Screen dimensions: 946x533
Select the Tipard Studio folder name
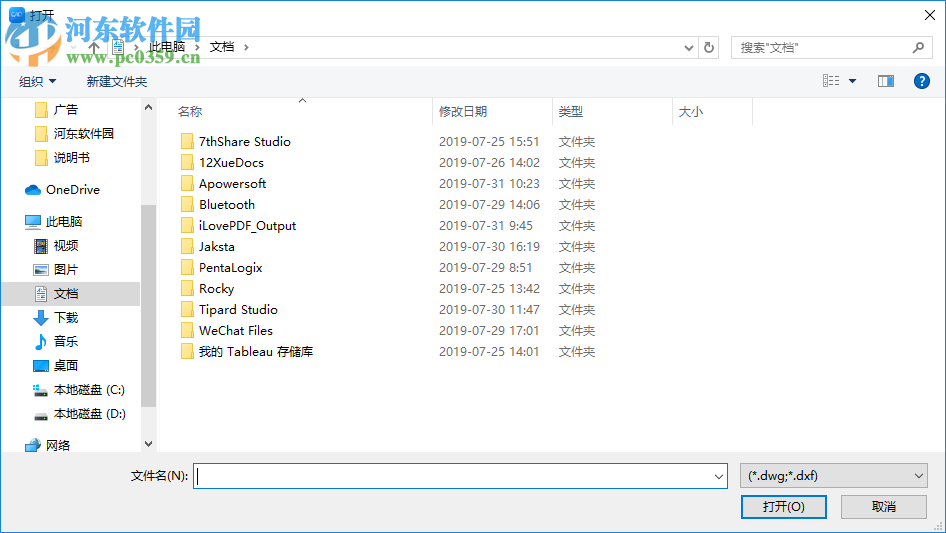[x=238, y=310]
